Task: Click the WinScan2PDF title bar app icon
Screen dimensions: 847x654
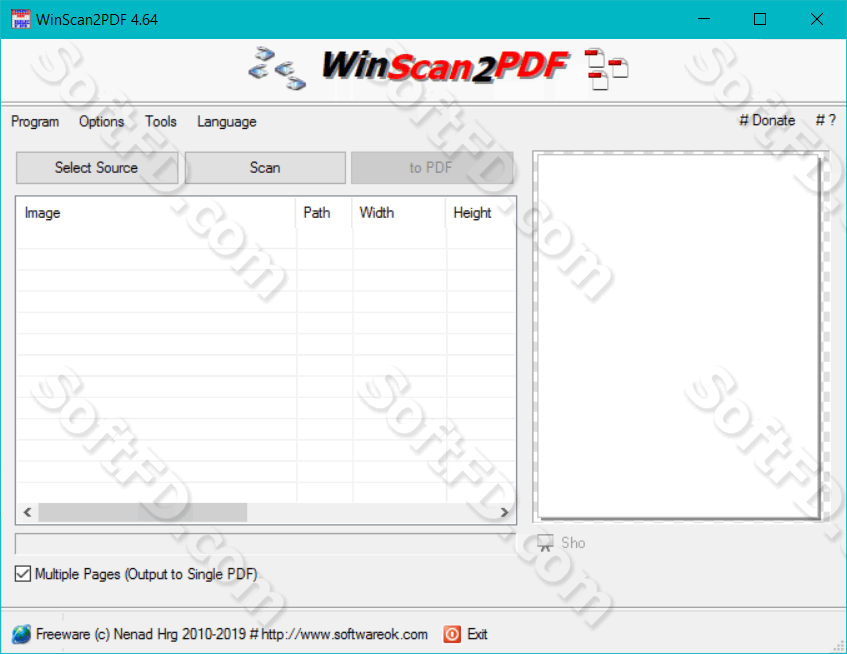Action: pyautogui.click(x=21, y=19)
